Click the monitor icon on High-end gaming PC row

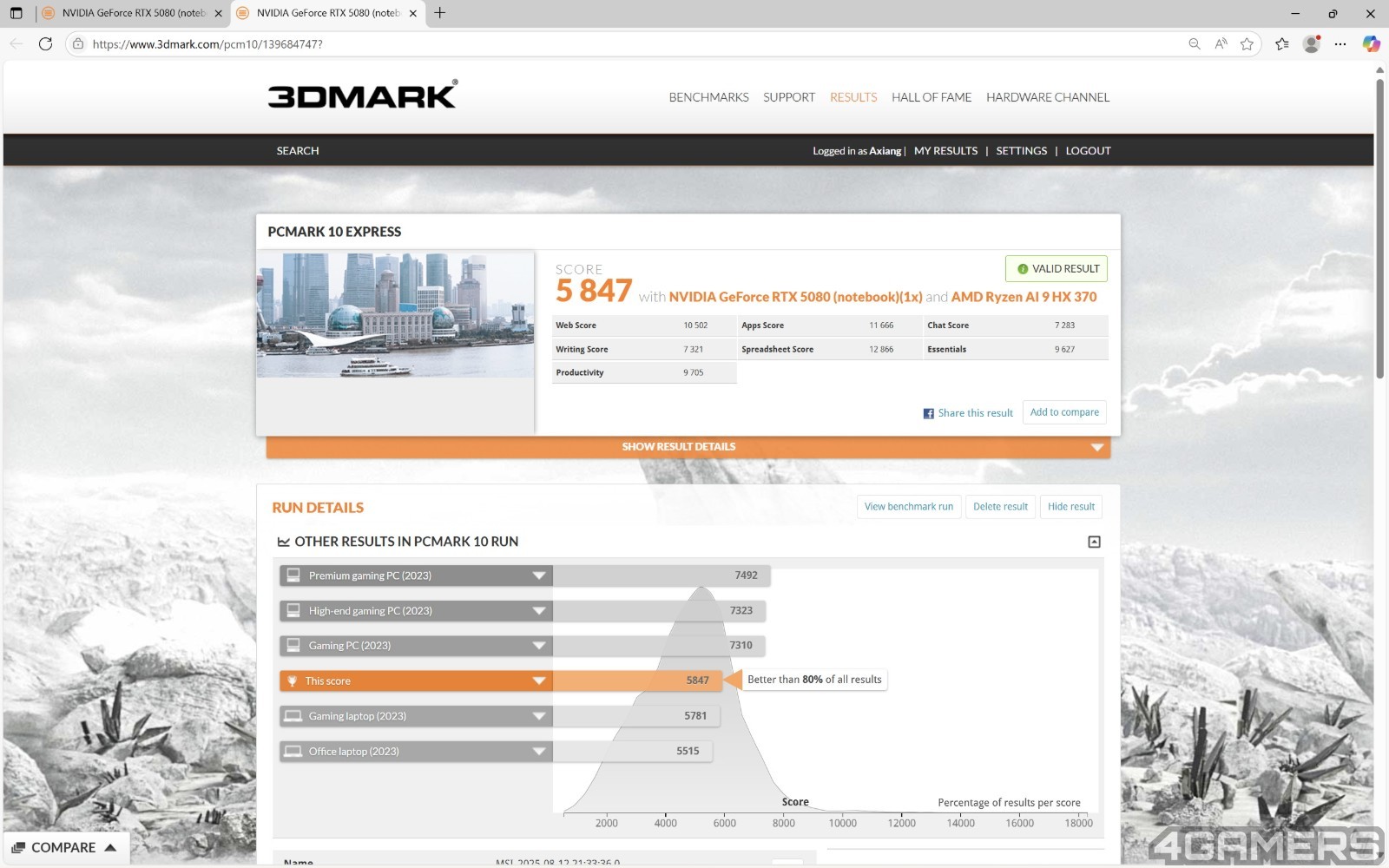(x=293, y=610)
